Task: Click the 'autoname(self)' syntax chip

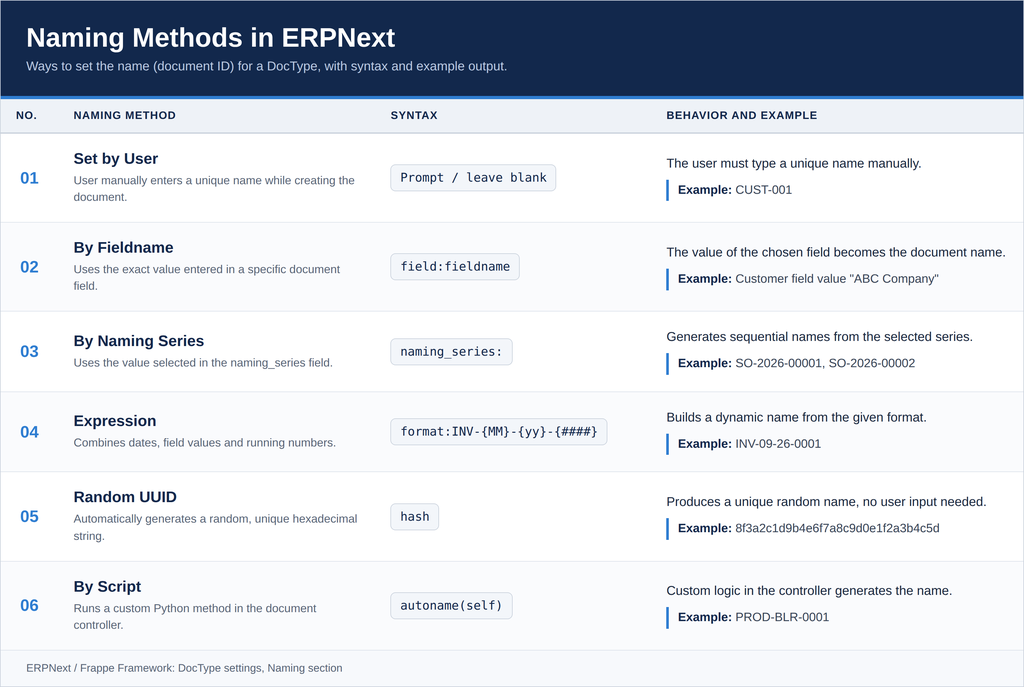Action: (x=451, y=605)
